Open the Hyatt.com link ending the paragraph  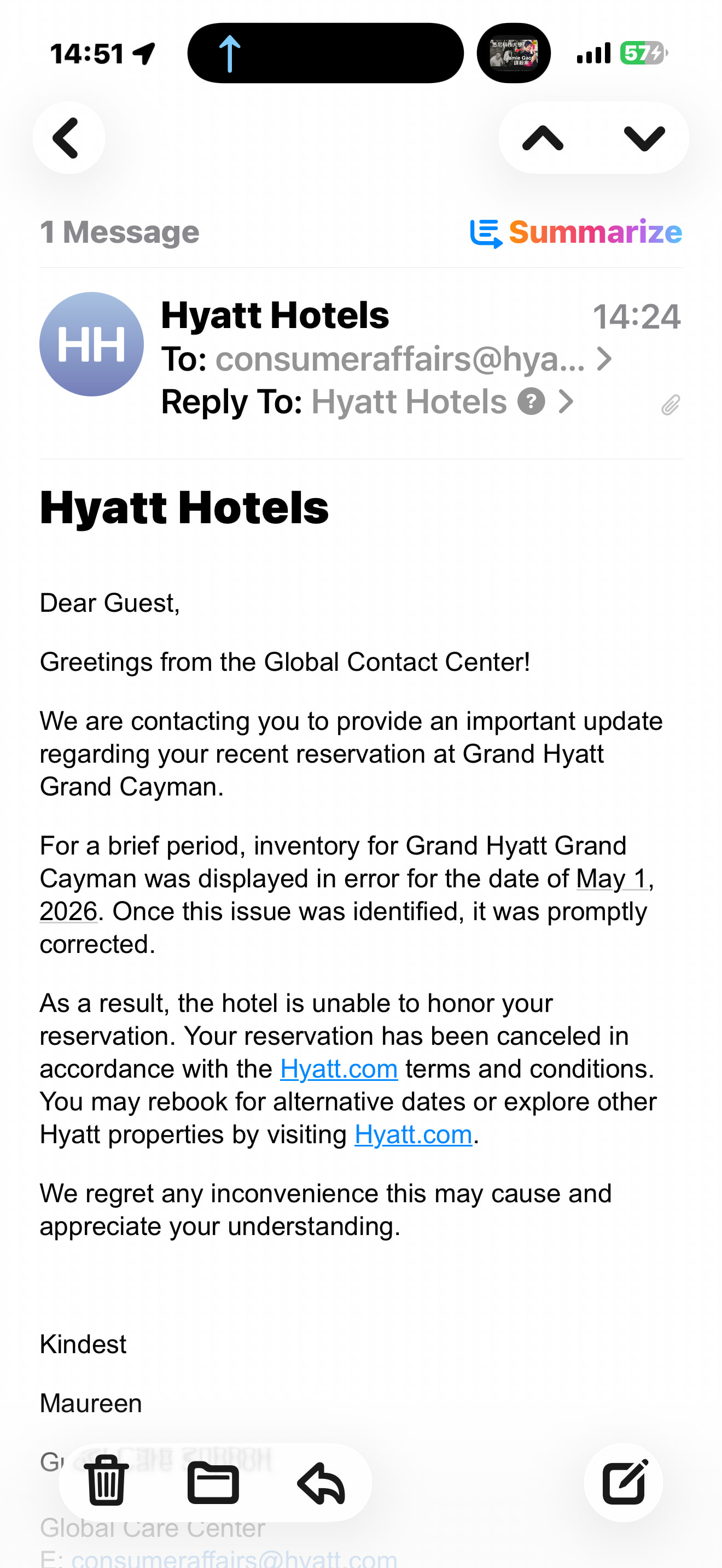(413, 1134)
